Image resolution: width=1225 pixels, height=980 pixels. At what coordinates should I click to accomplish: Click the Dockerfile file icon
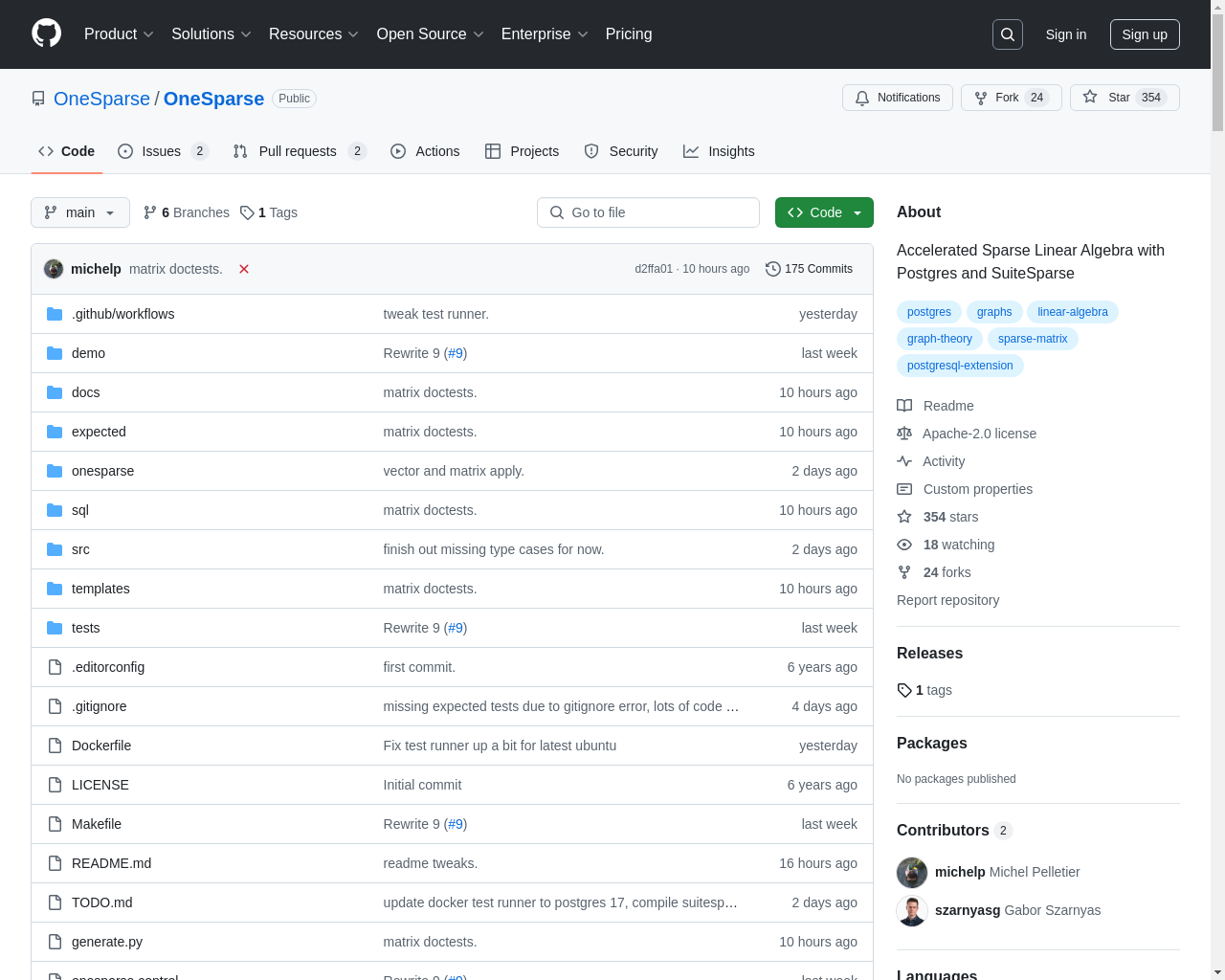point(55,746)
